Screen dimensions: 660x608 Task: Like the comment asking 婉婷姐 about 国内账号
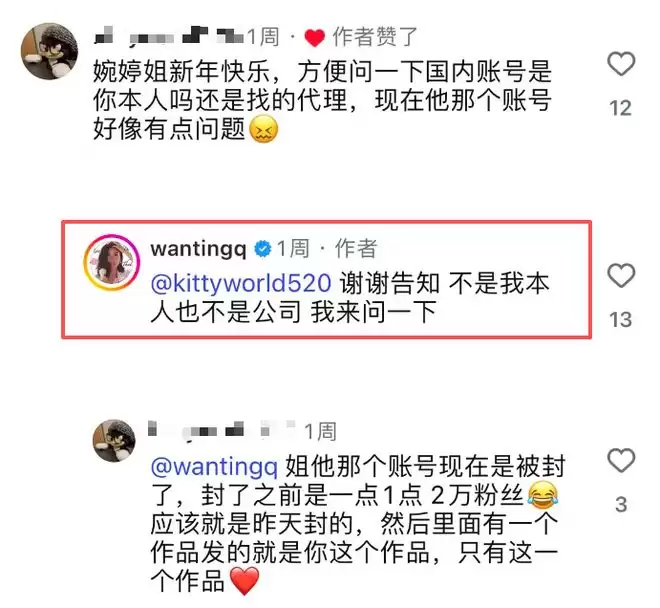(621, 64)
